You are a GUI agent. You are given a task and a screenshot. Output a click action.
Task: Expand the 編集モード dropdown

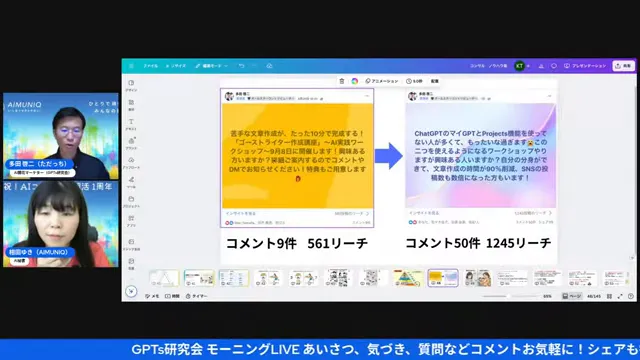pos(211,66)
